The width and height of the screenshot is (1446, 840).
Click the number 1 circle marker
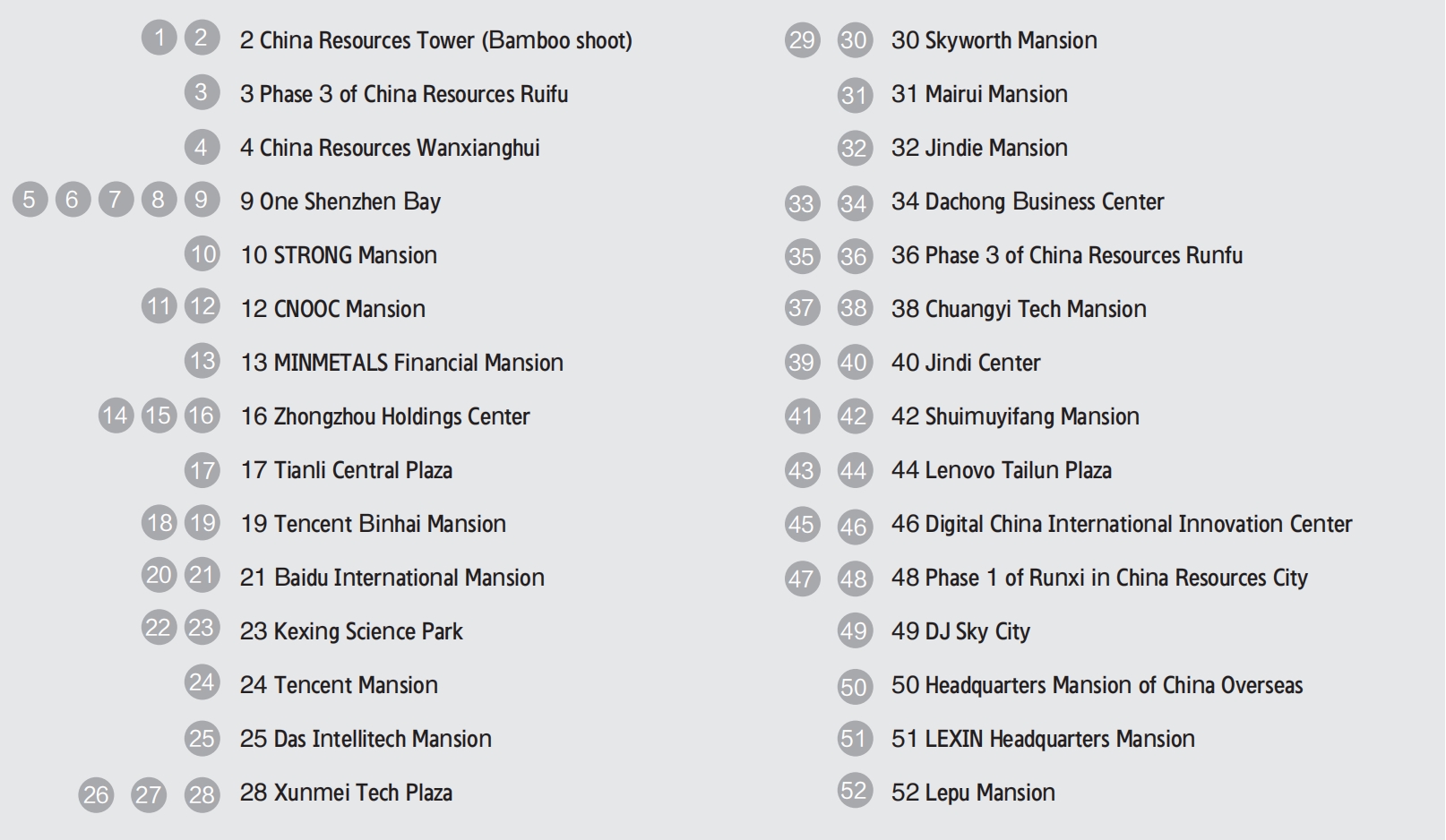(159, 38)
